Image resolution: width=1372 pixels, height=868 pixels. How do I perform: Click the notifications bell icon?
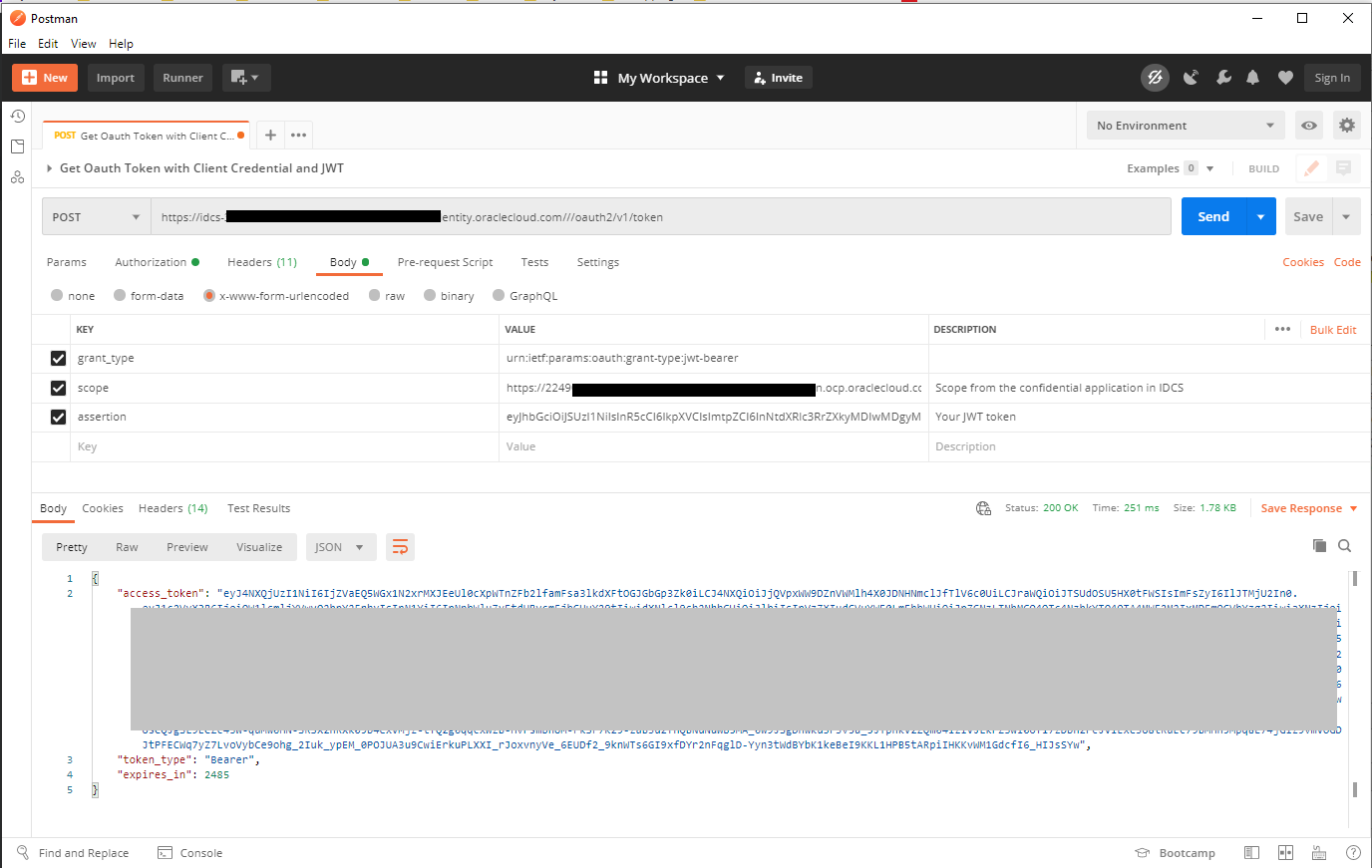coord(1253,78)
